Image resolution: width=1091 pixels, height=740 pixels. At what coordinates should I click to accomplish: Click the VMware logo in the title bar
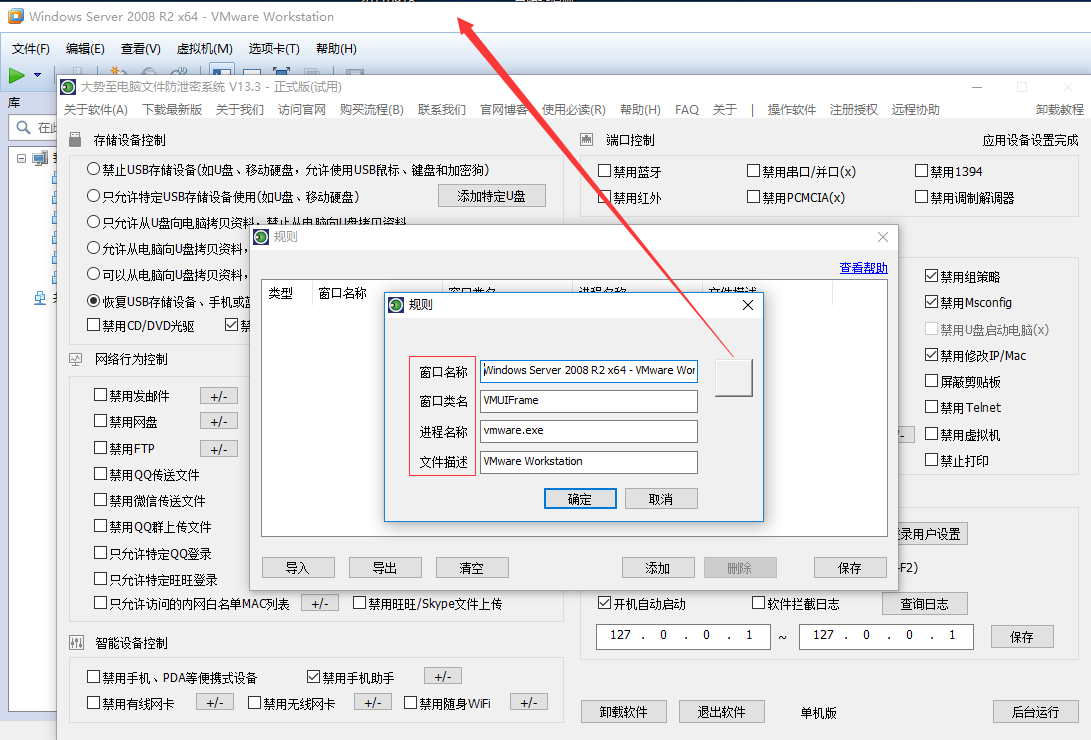16,16
